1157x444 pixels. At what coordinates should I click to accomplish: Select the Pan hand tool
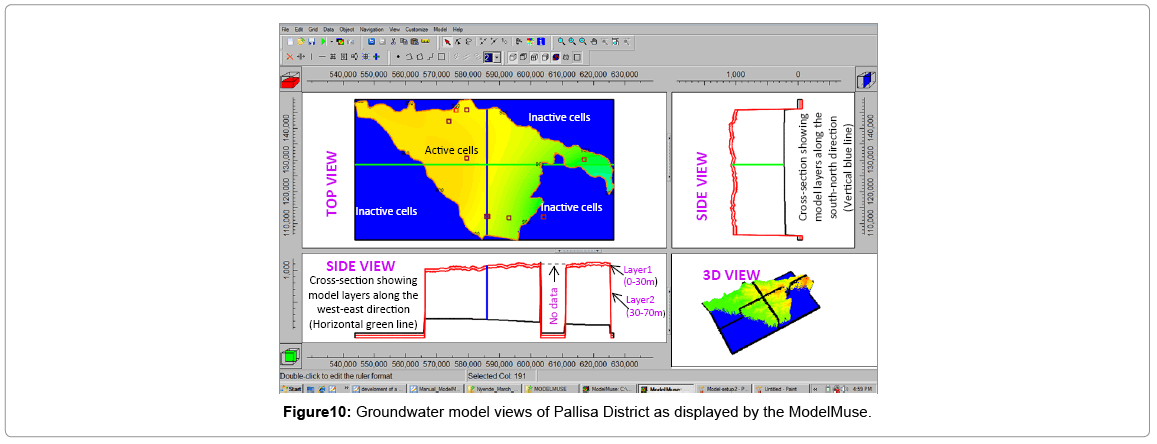click(x=594, y=42)
